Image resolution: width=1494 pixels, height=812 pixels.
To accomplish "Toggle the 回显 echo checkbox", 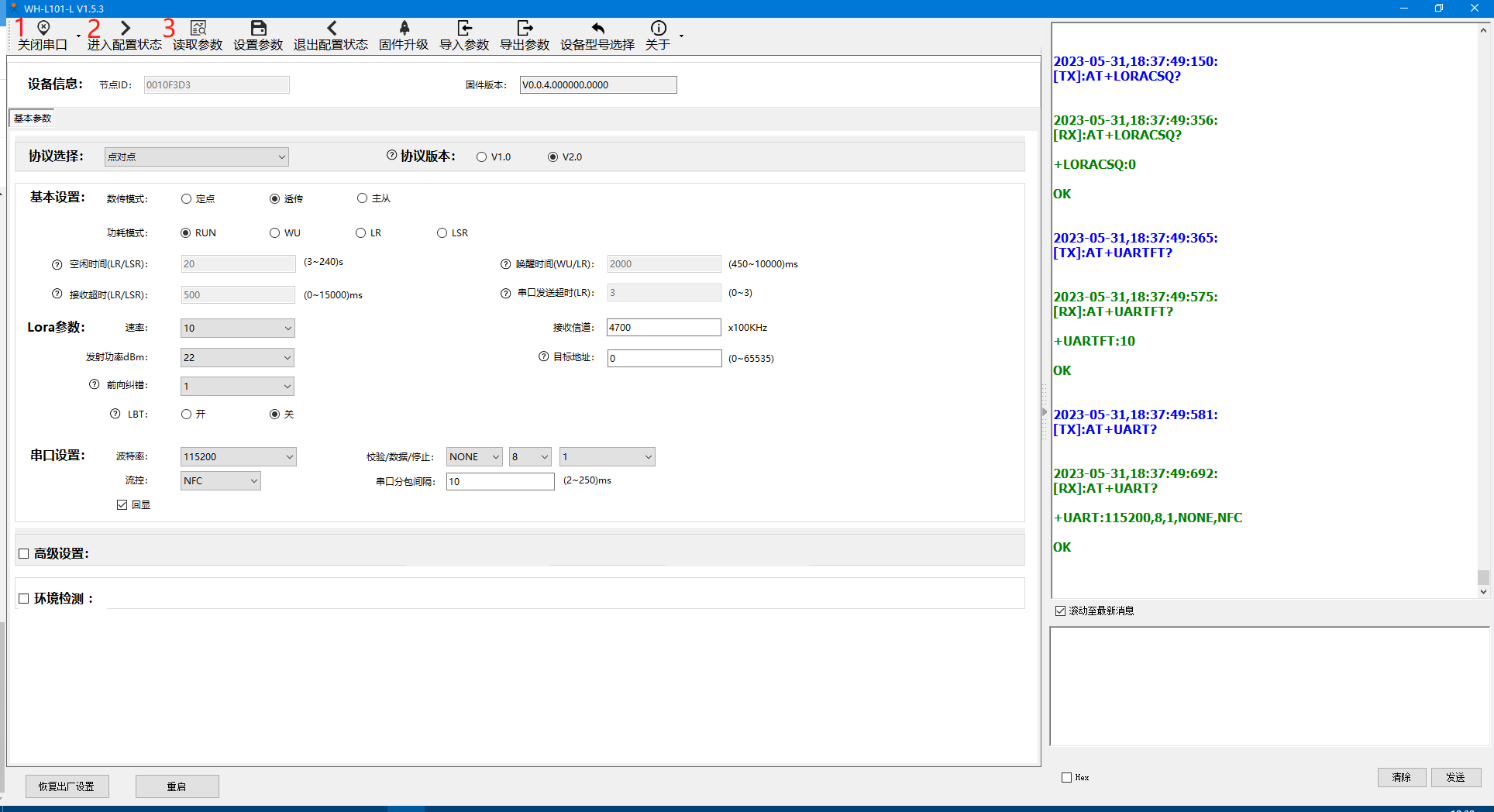I will point(122,505).
